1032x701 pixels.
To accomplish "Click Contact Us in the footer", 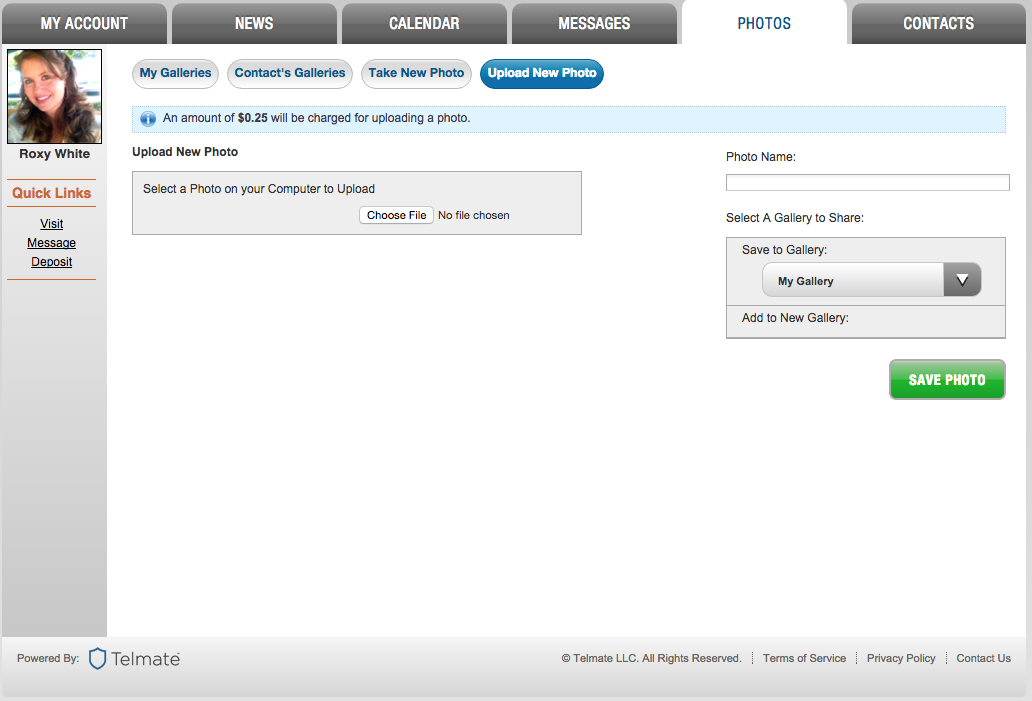I will pyautogui.click(x=983, y=658).
